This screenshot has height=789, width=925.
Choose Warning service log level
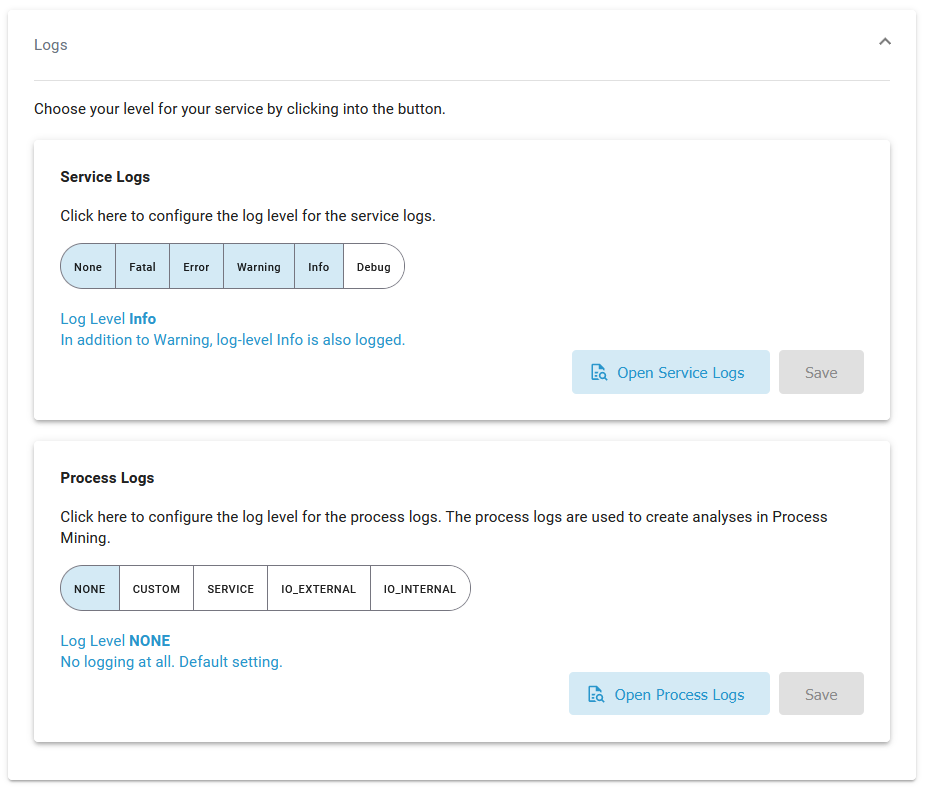[x=258, y=267]
